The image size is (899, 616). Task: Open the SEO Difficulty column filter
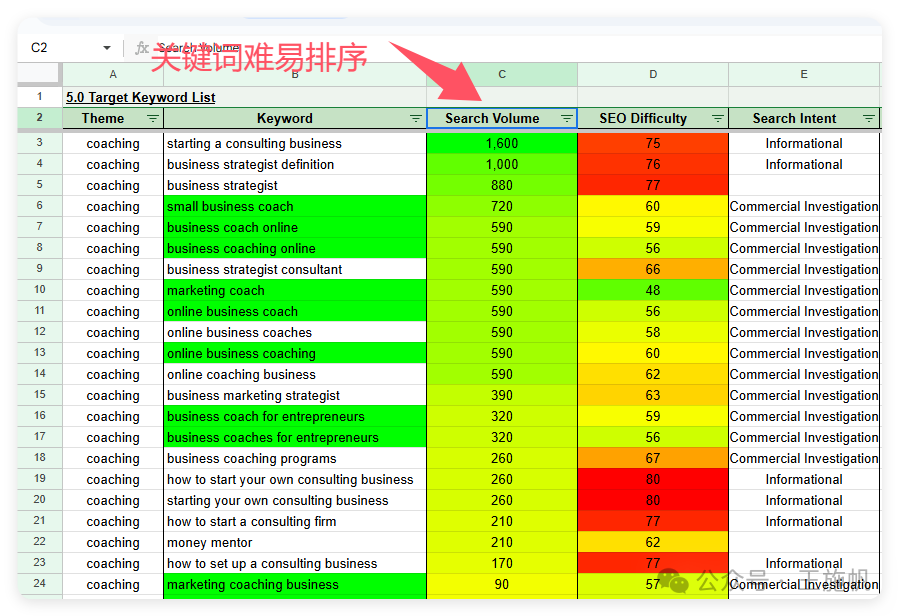coord(717,118)
